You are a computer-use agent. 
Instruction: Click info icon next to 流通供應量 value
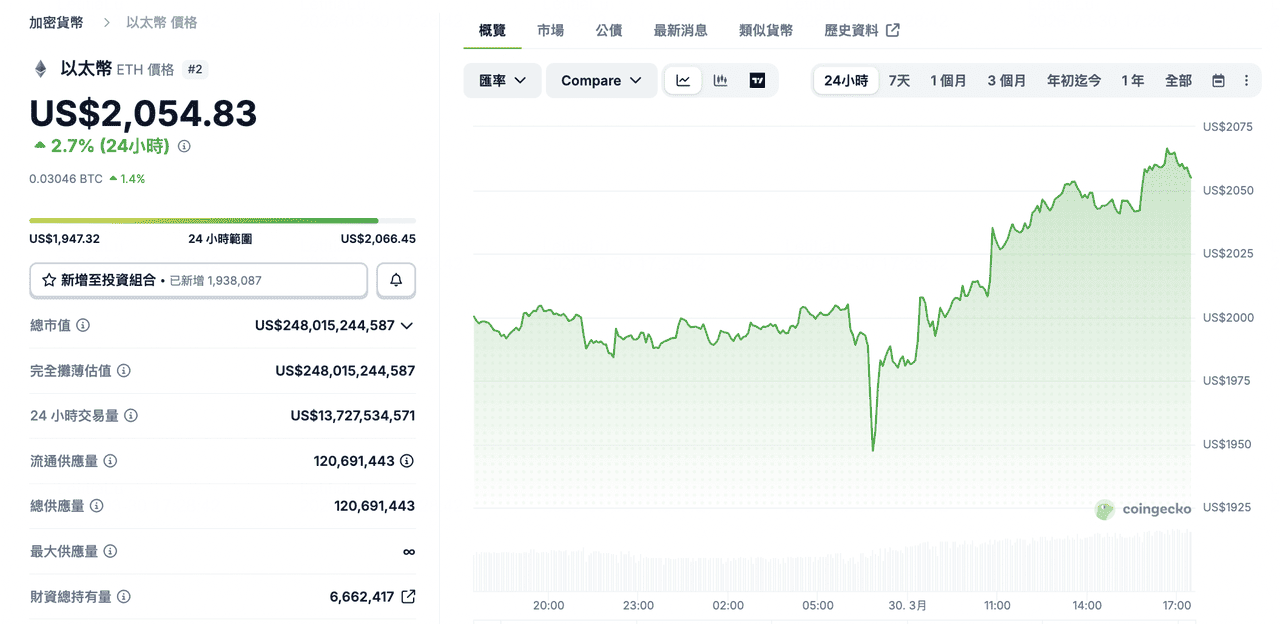407,461
